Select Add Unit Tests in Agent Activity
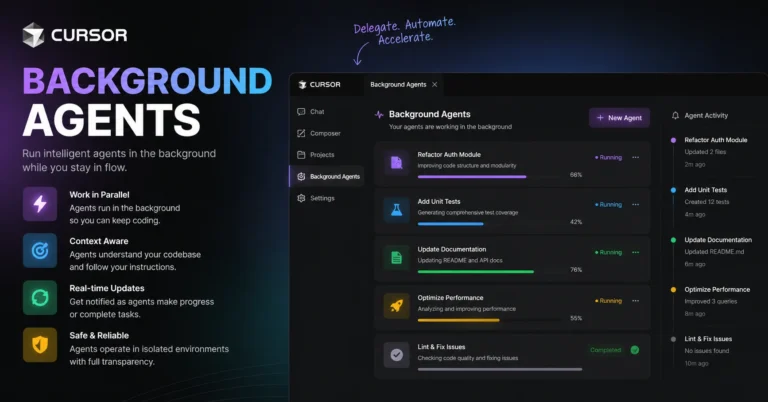The width and height of the screenshot is (768, 402). tap(705, 190)
